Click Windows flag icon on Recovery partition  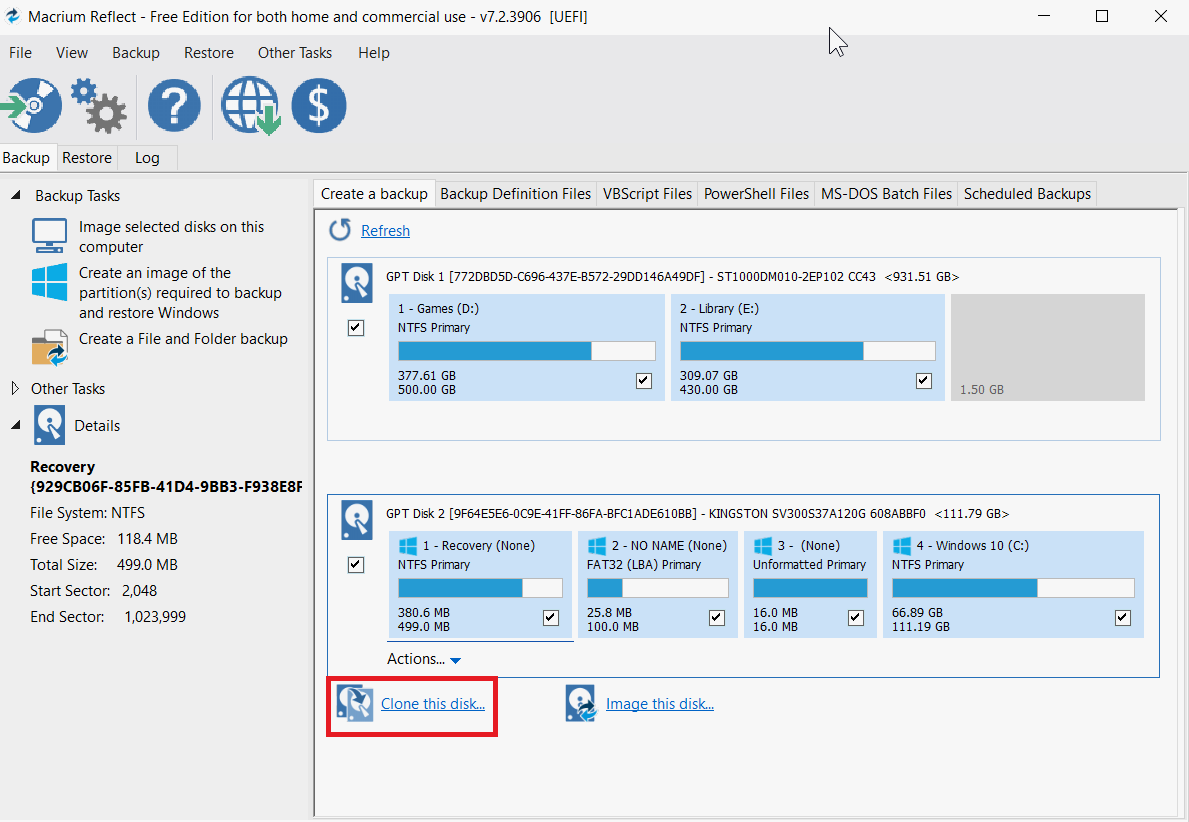click(408, 546)
